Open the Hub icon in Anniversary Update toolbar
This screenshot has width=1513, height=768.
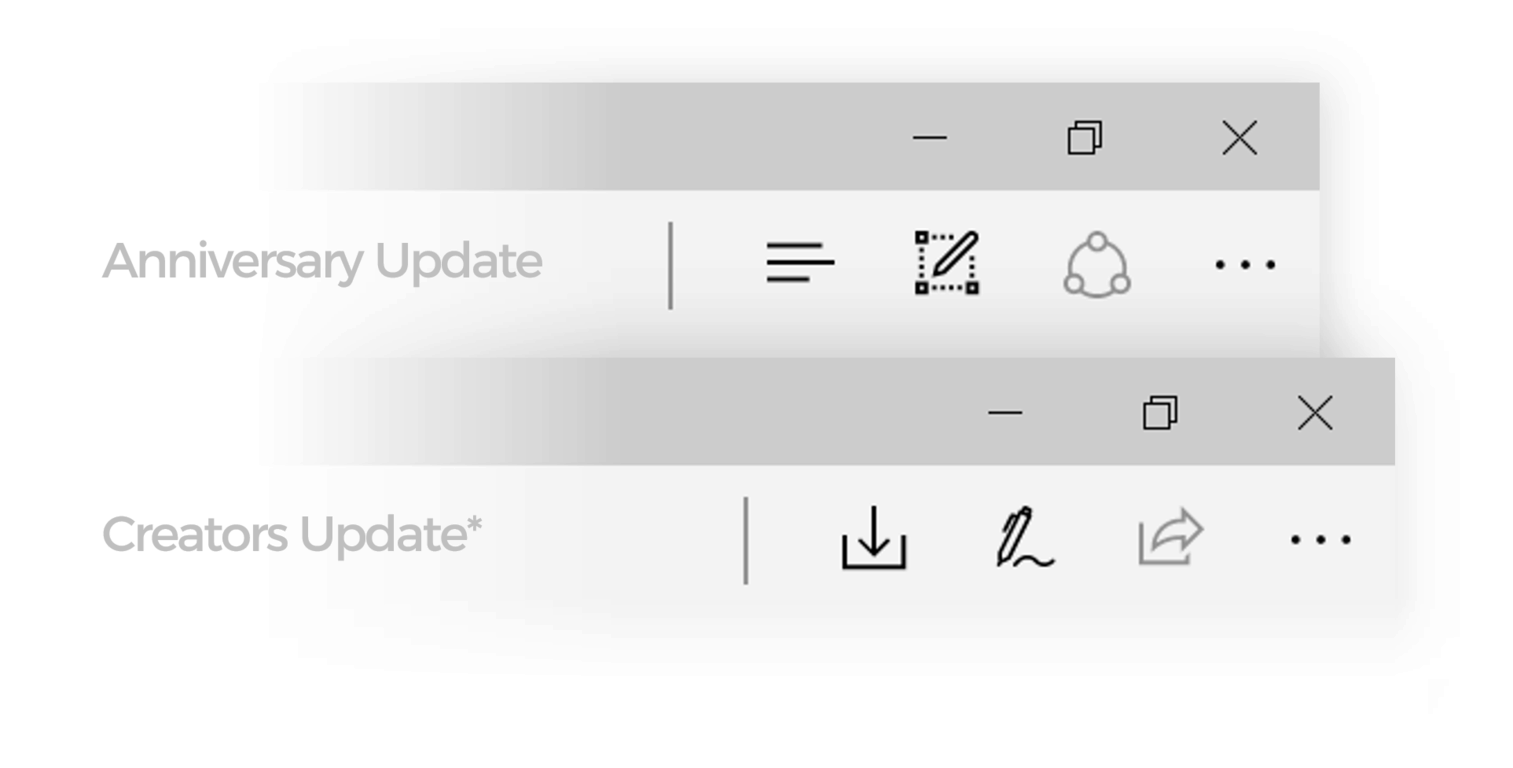[x=800, y=262]
